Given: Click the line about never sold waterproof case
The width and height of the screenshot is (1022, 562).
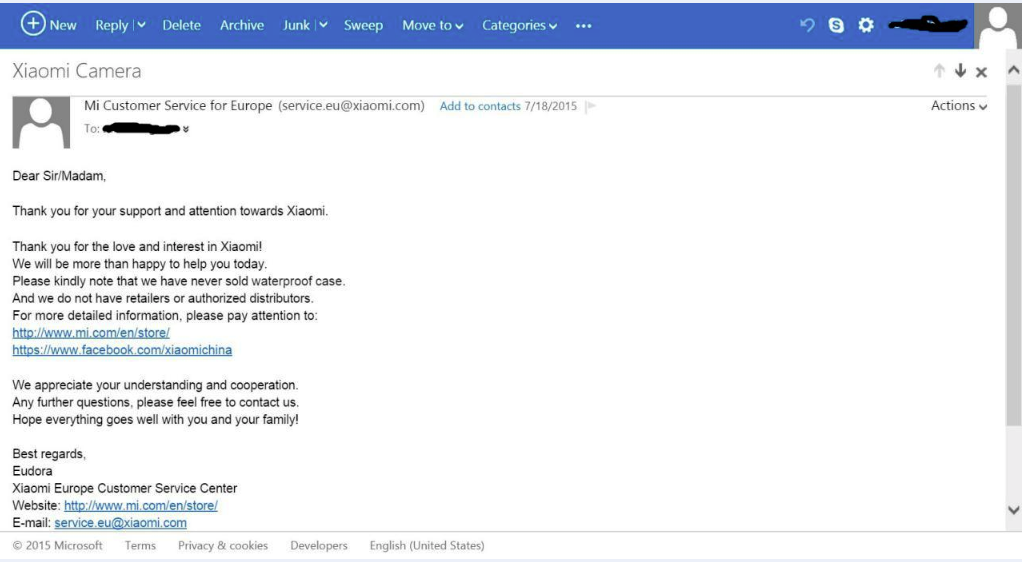Looking at the screenshot, I should click(x=179, y=281).
